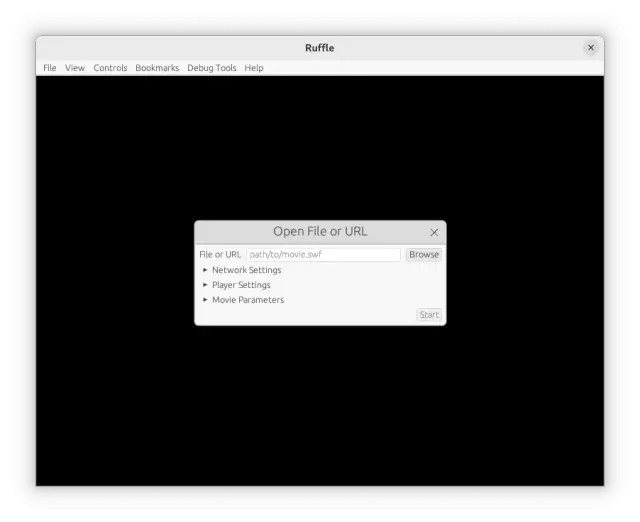Expand Movie Parameters section
This screenshot has height=522, width=640.
[243, 300]
